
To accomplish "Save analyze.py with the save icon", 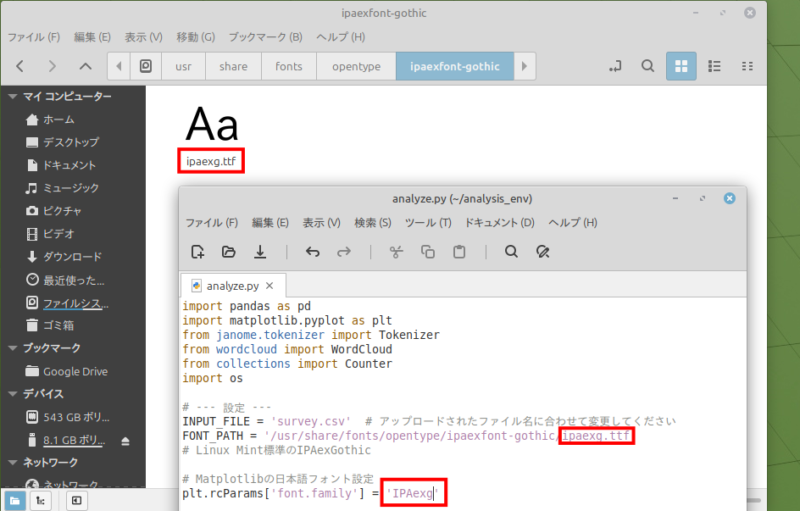I will tap(260, 252).
